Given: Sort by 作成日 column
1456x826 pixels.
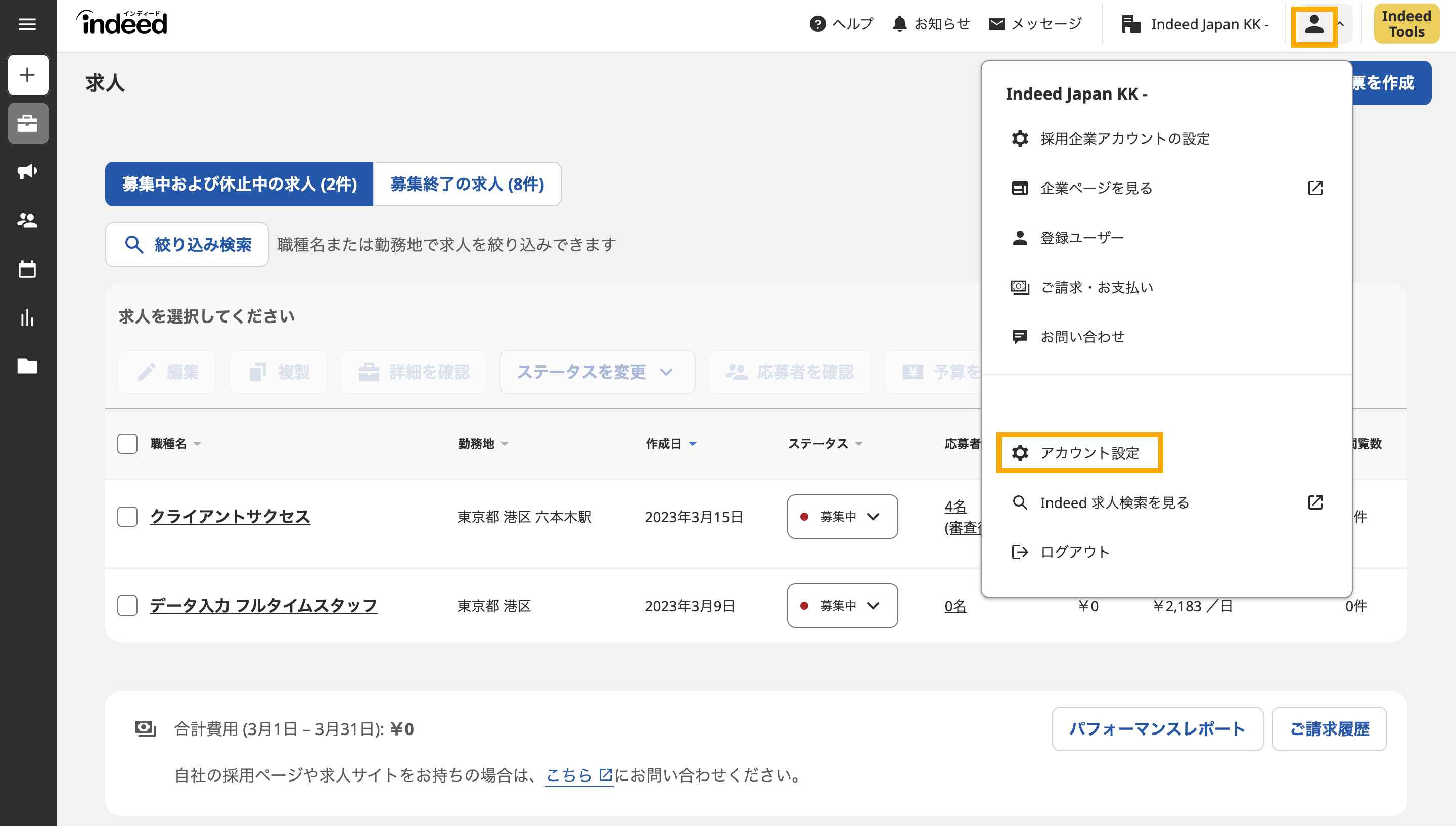Looking at the screenshot, I should click(x=671, y=444).
